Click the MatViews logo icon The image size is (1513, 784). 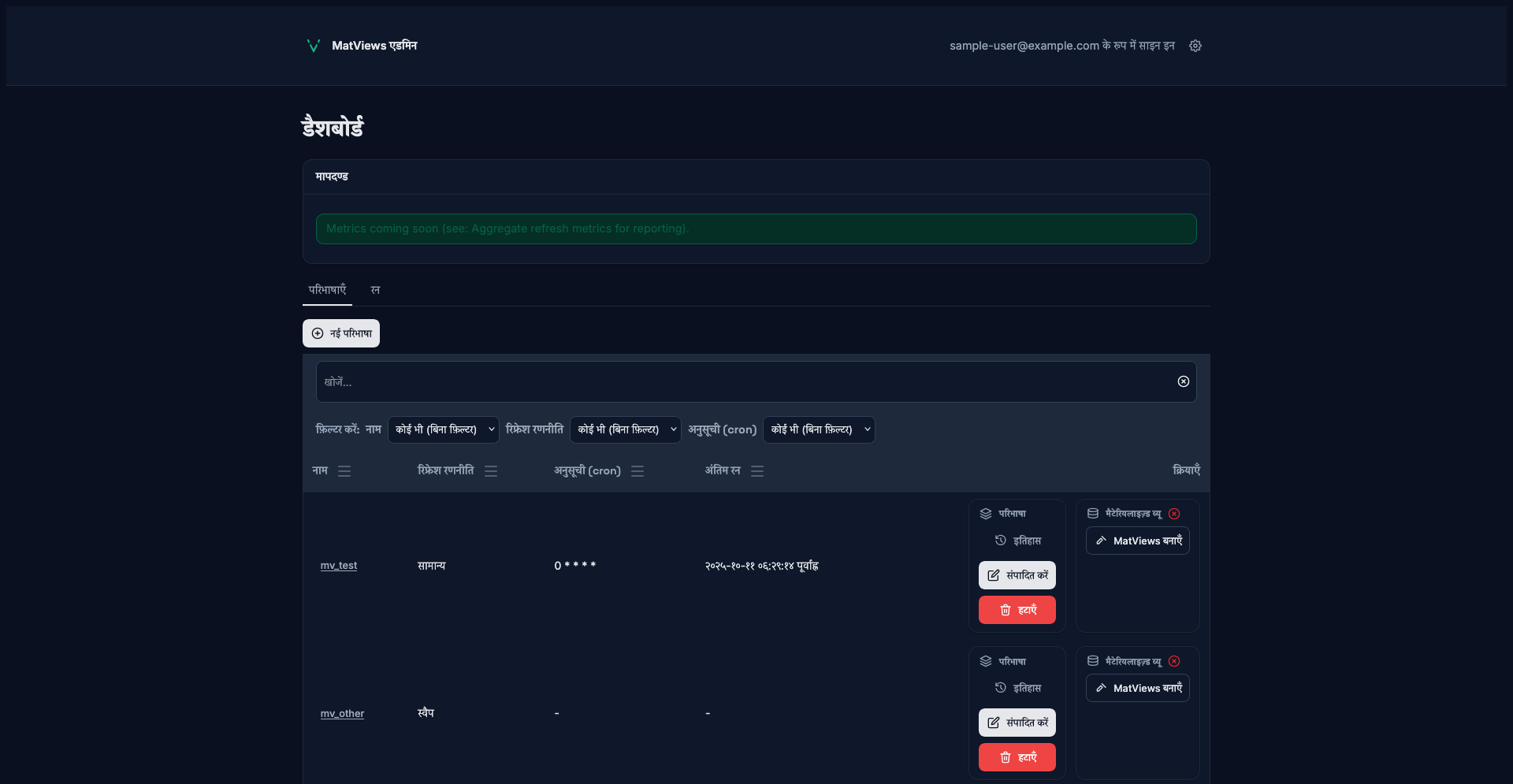pos(313,46)
